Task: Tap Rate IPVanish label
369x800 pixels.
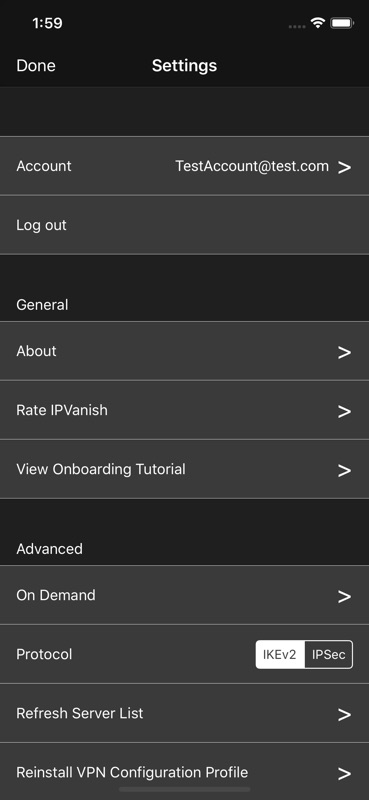Action: [x=62, y=410]
